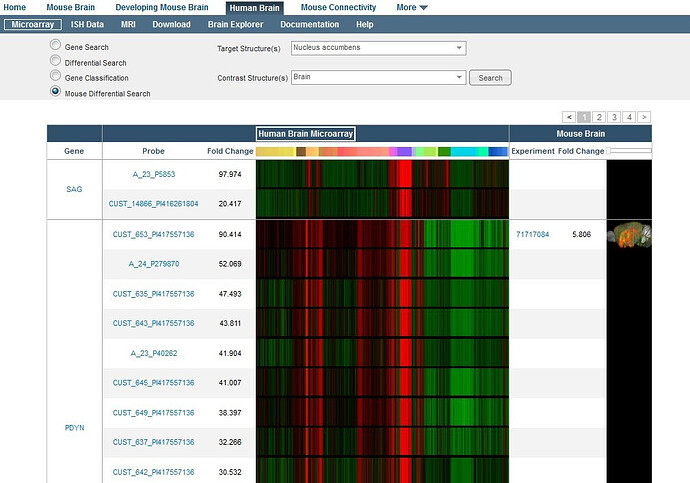Open the SAG gene link
690x483 pixels.
click(x=74, y=189)
